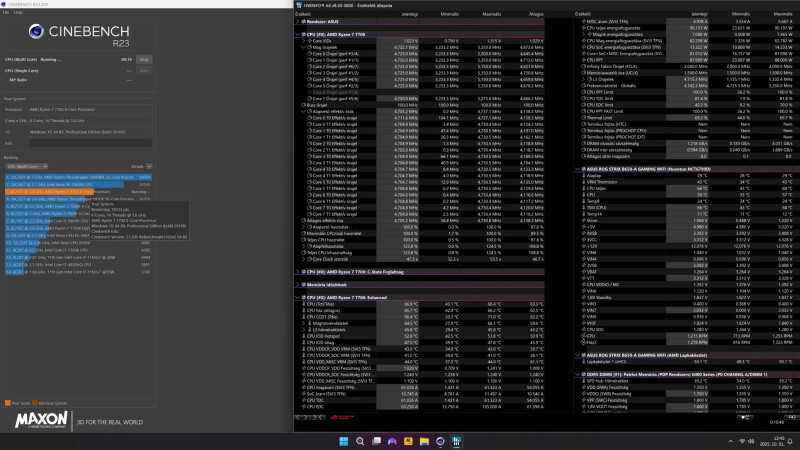The height and width of the screenshot is (450, 800).
Task: Select the Threadripper 2990WX ranking entry
Action: click(78, 177)
